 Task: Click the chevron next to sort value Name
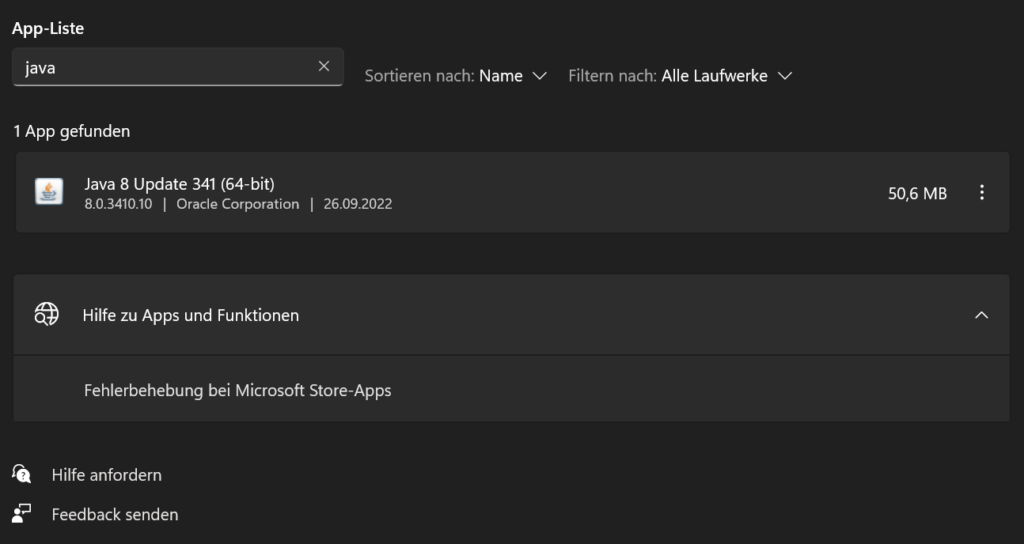point(540,76)
